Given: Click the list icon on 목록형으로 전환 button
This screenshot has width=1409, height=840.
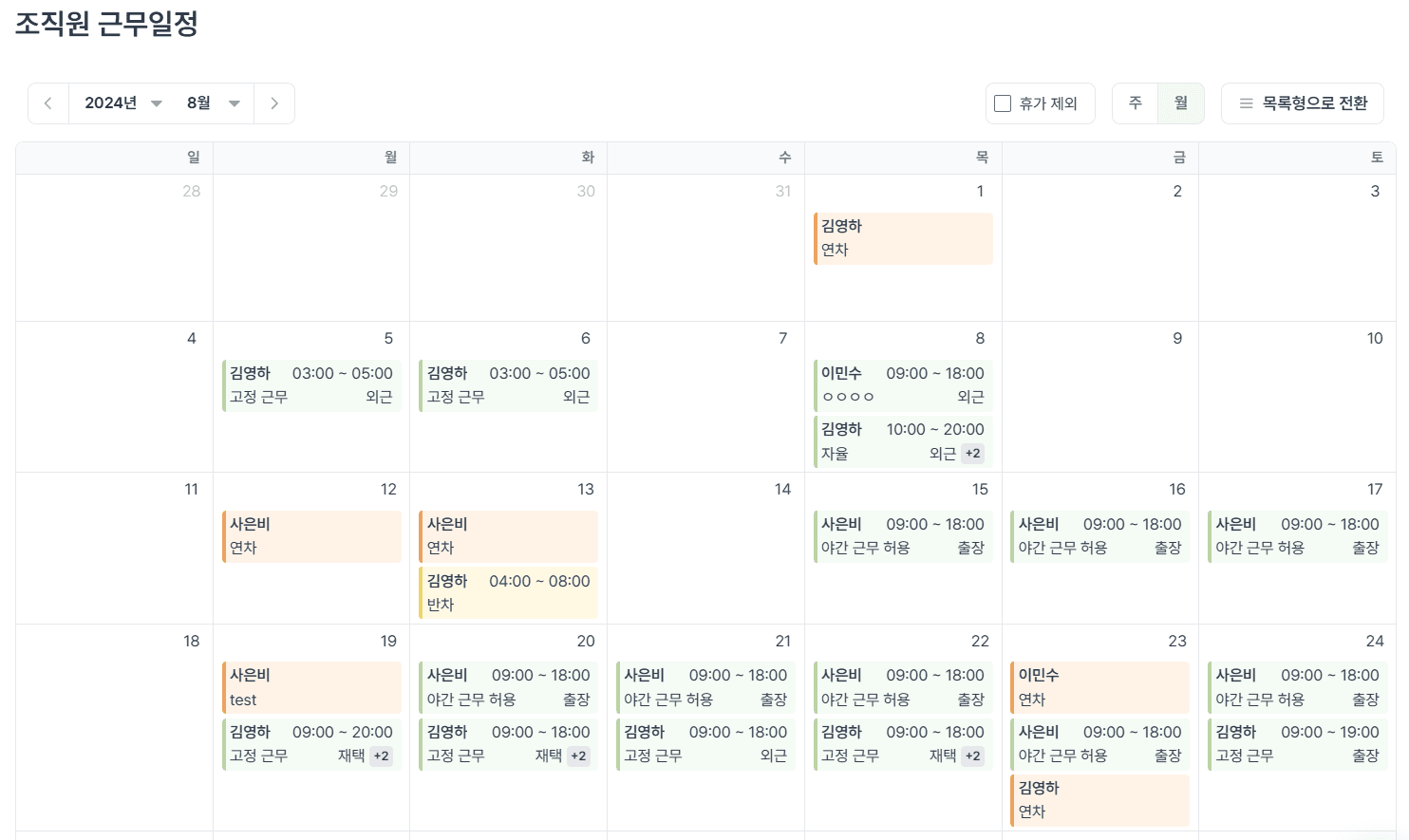Looking at the screenshot, I should [x=1247, y=103].
